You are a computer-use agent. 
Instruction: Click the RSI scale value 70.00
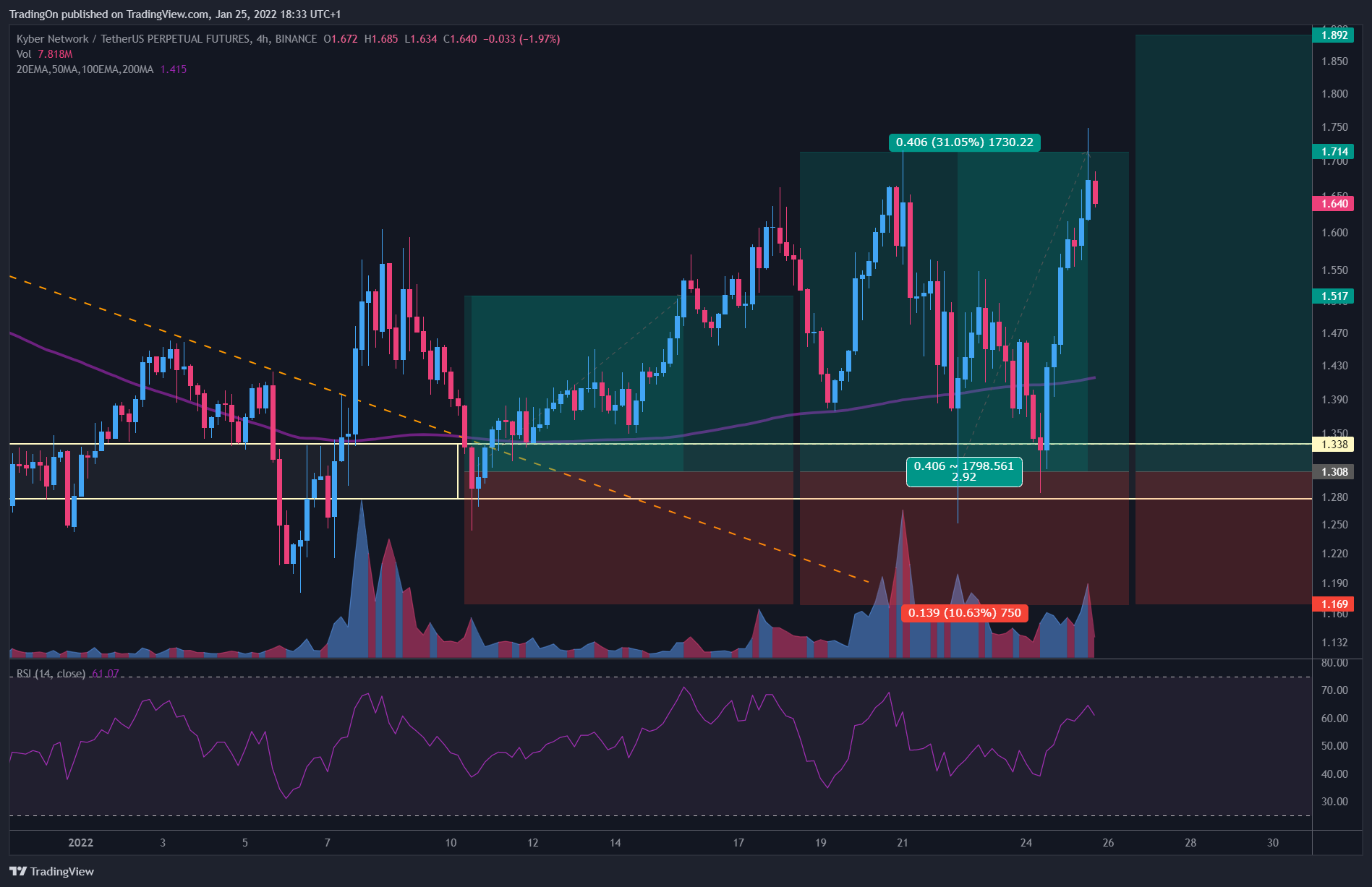point(1334,690)
